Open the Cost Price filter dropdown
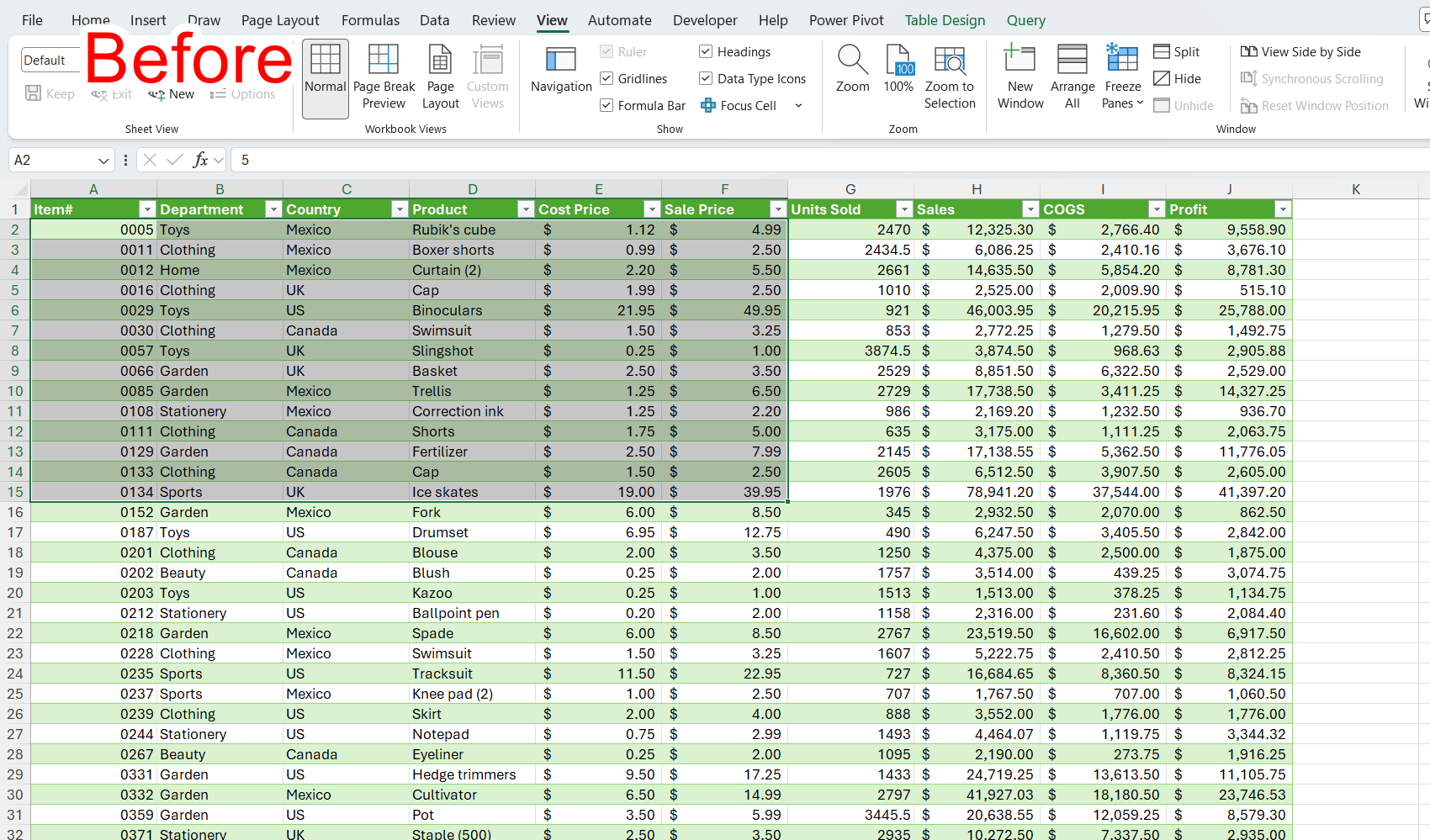Image resolution: width=1430 pixels, height=840 pixels. (652, 209)
